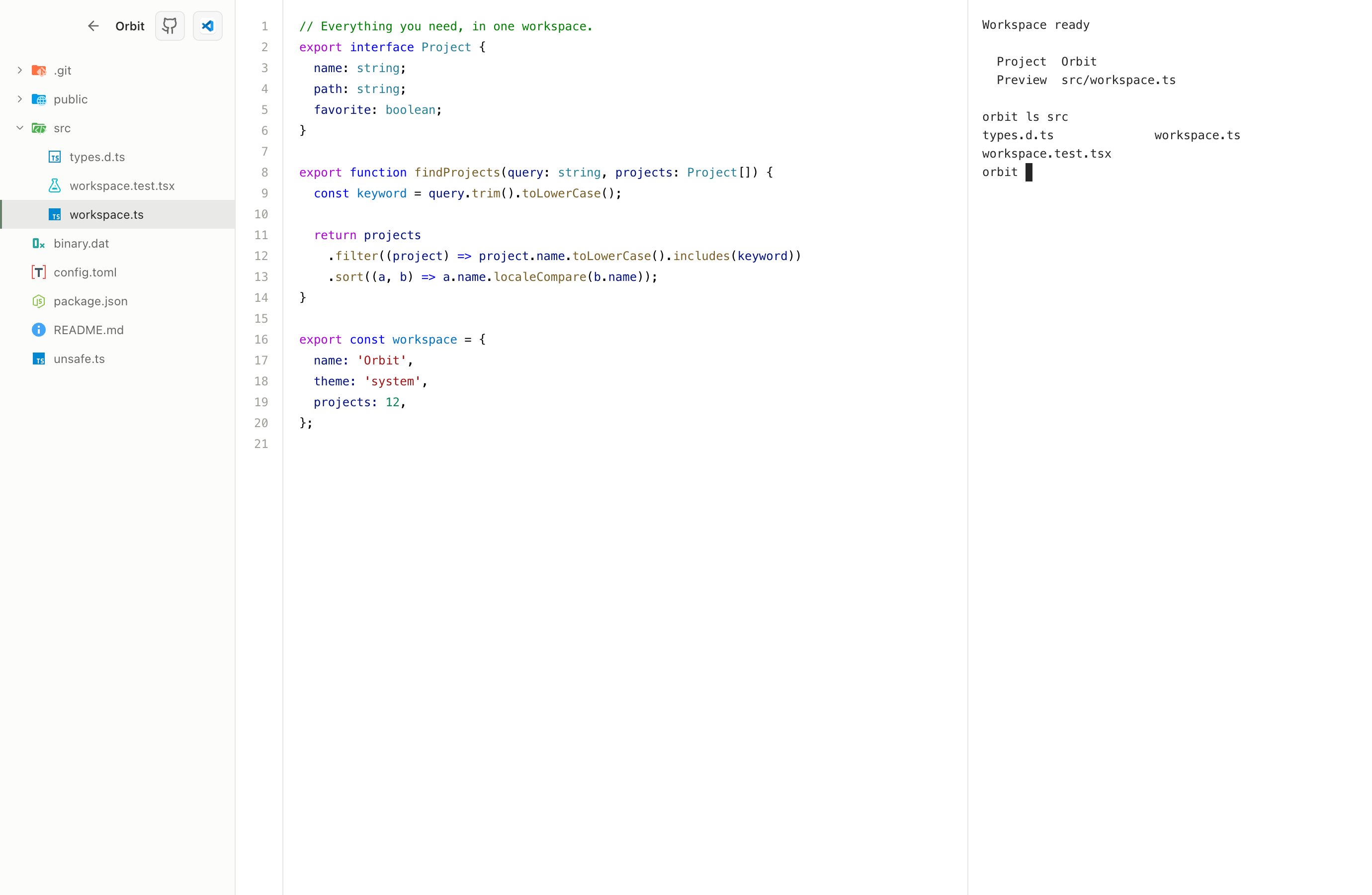Click the back arrow beside Orbit
The image size is (1372, 895).
pyautogui.click(x=93, y=26)
